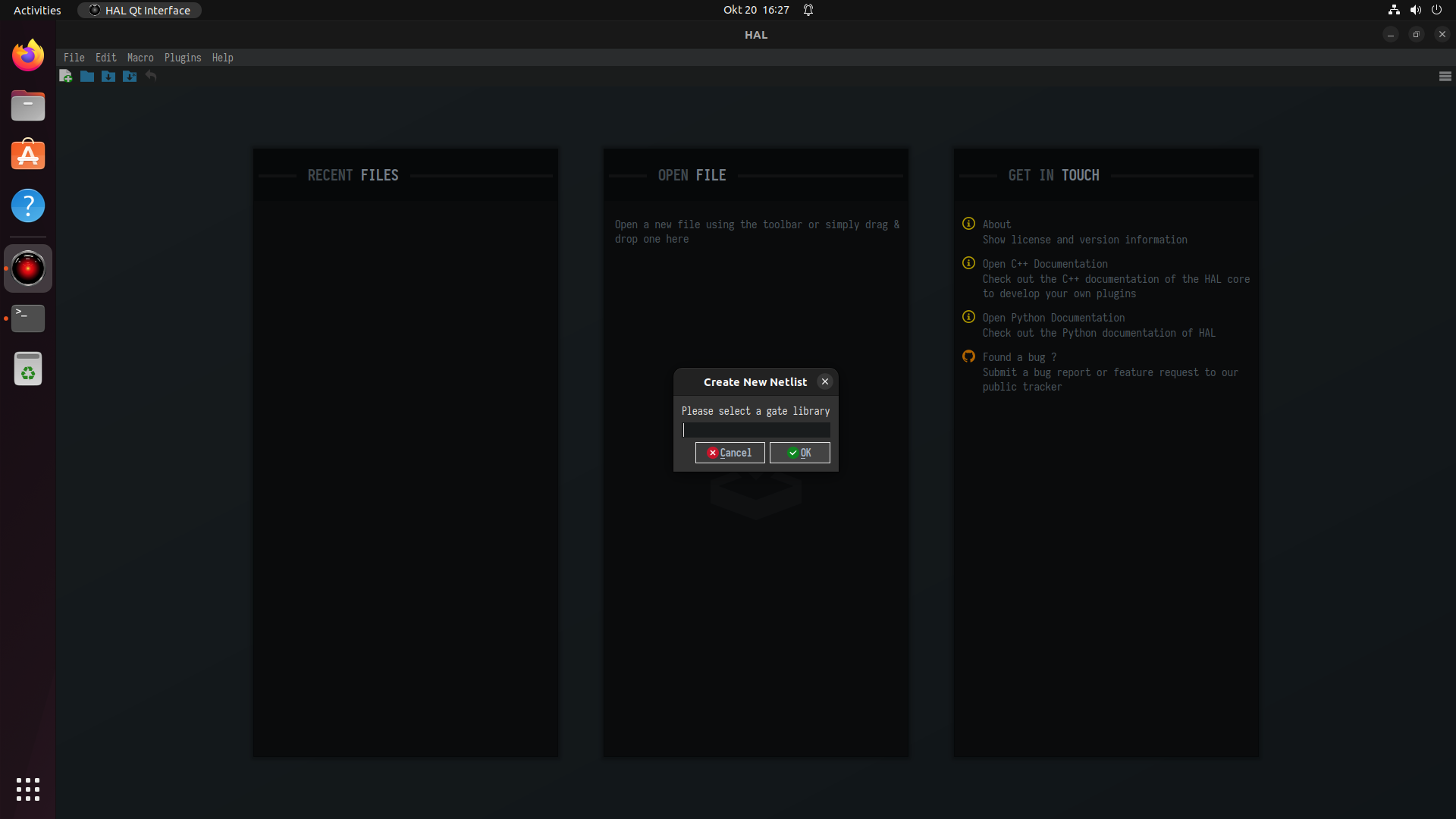1456x819 pixels.
Task: Open the hamburger menu at toolbar right
Action: click(1444, 76)
